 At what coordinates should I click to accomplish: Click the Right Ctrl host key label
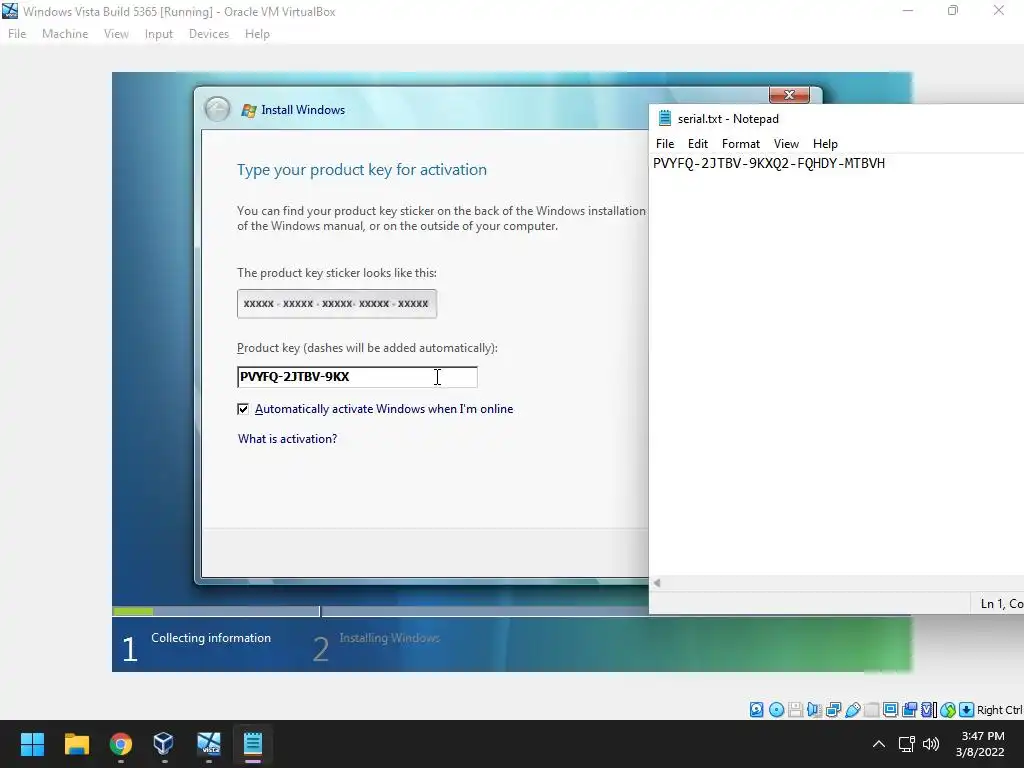[1000, 710]
